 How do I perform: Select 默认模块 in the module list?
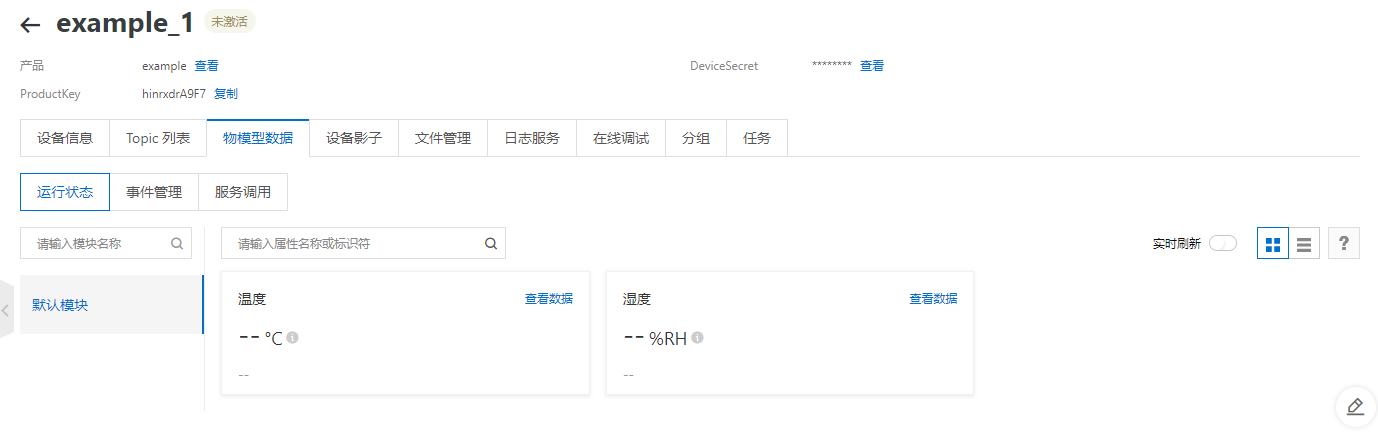click(112, 305)
